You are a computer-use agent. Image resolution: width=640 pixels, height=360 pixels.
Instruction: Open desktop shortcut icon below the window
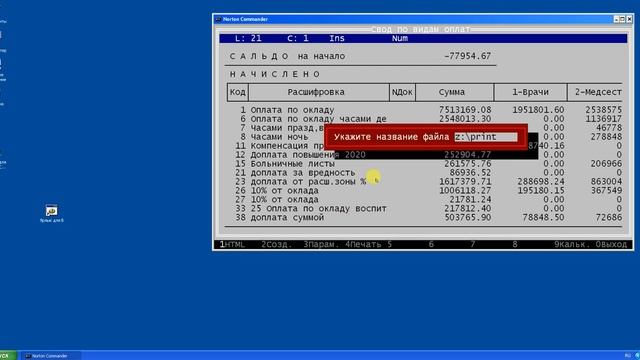pyautogui.click(x=51, y=213)
